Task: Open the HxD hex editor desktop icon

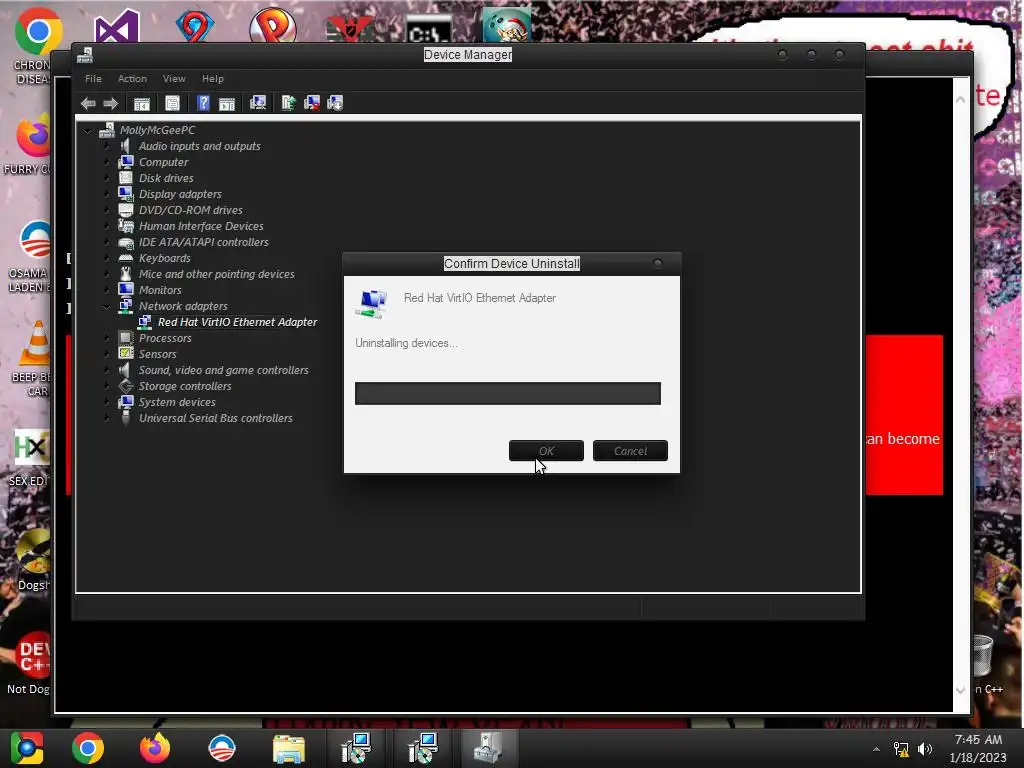Action: pyautogui.click(x=31, y=448)
